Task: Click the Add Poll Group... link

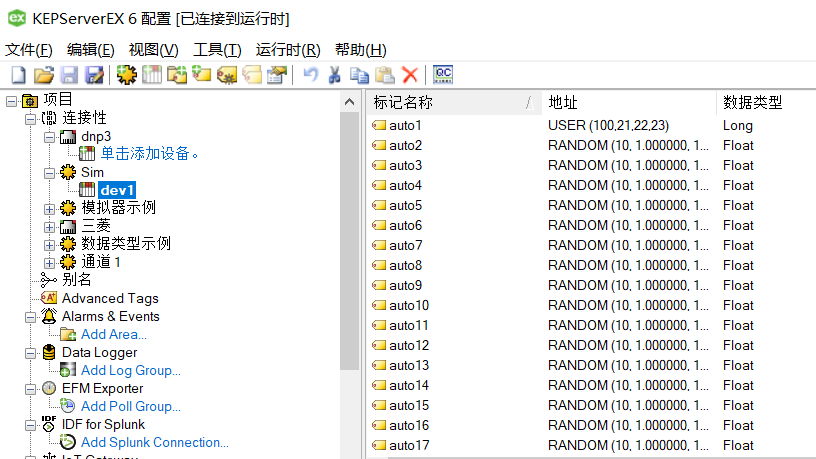Action: [131, 406]
